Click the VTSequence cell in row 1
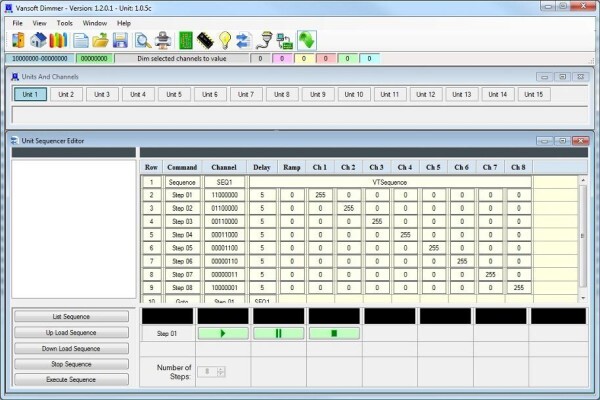Screen dimensions: 600x400 coord(390,182)
